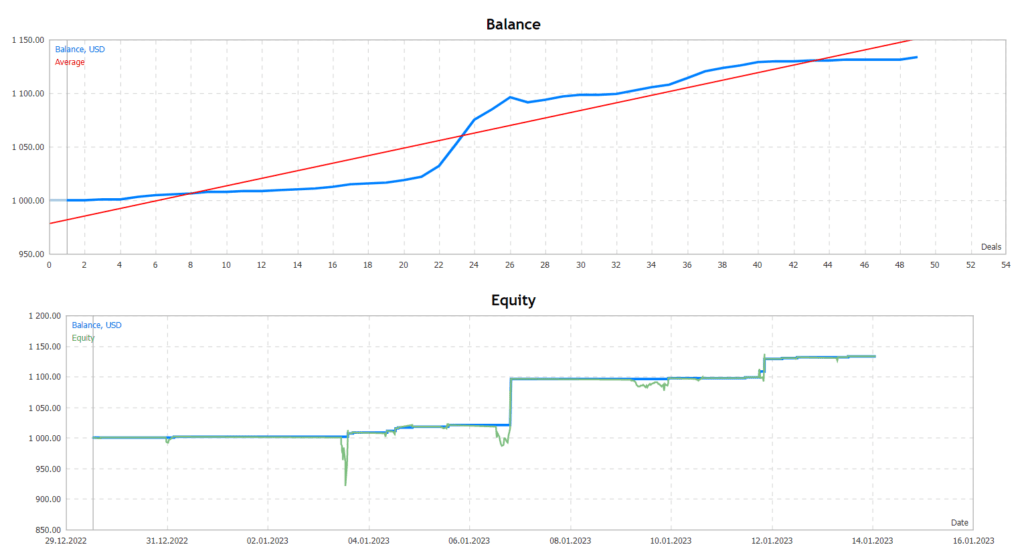Click the 850.00 value on Equity axis
Image resolution: width=1024 pixels, height=555 pixels.
[44, 530]
